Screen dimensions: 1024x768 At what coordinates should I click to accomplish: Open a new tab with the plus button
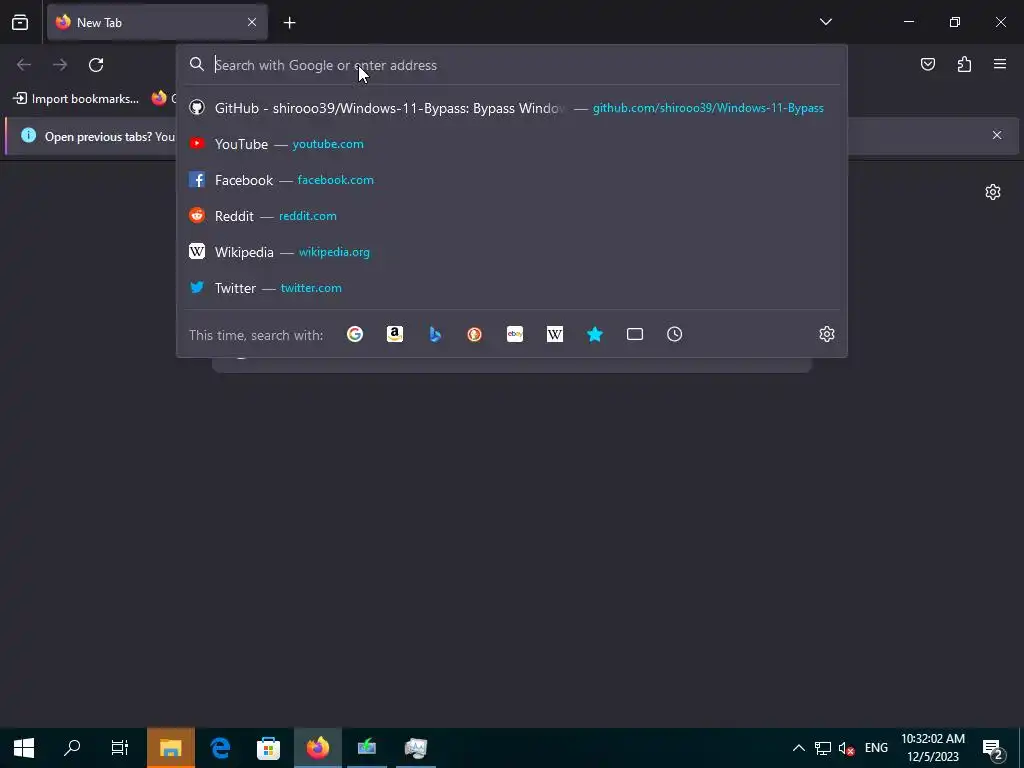point(289,23)
